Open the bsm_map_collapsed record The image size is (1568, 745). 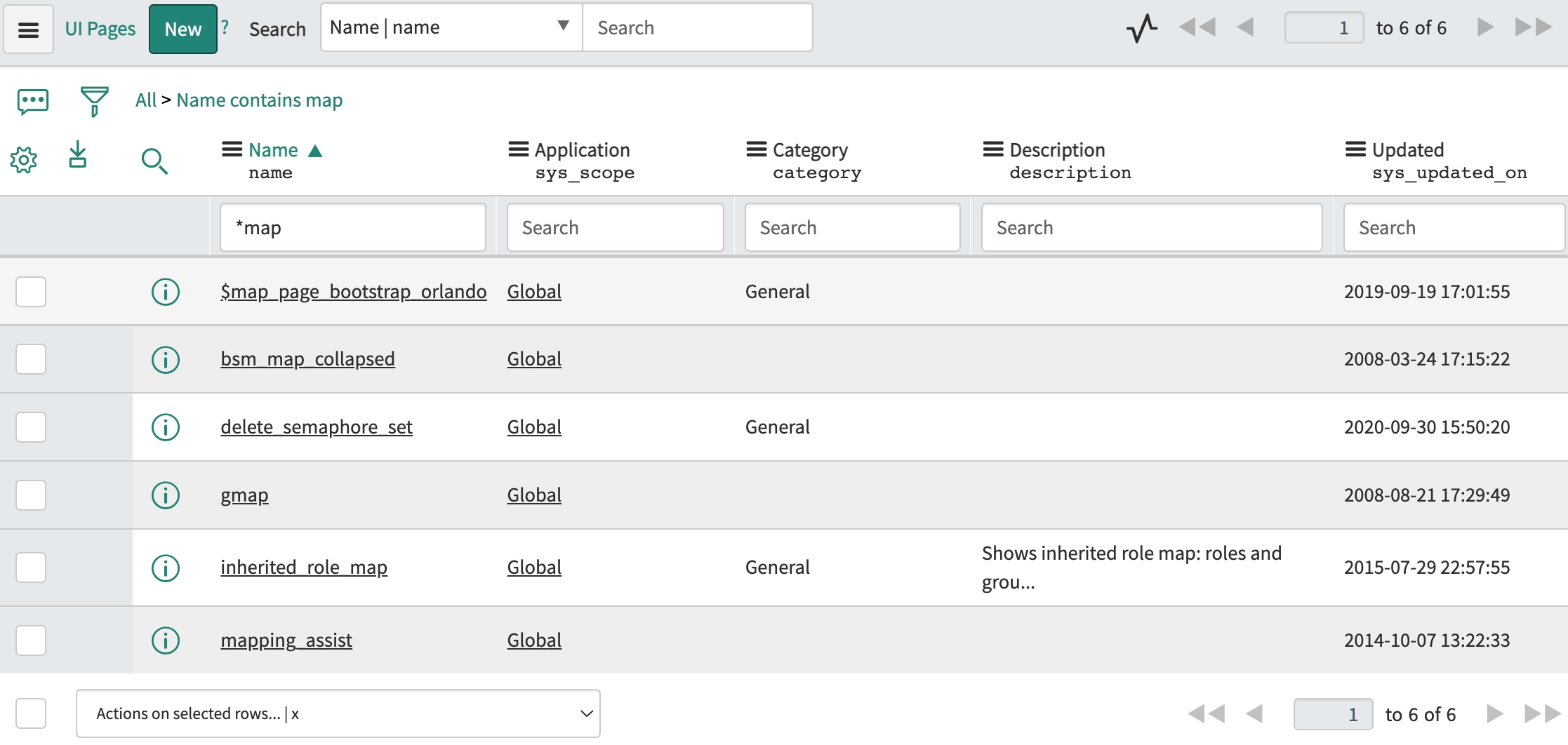point(307,359)
